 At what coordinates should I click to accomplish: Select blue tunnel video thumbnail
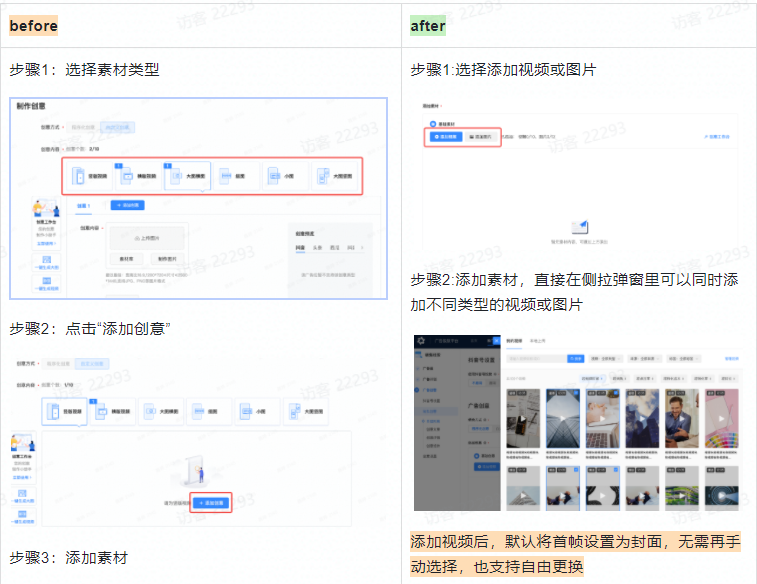tap(722, 488)
